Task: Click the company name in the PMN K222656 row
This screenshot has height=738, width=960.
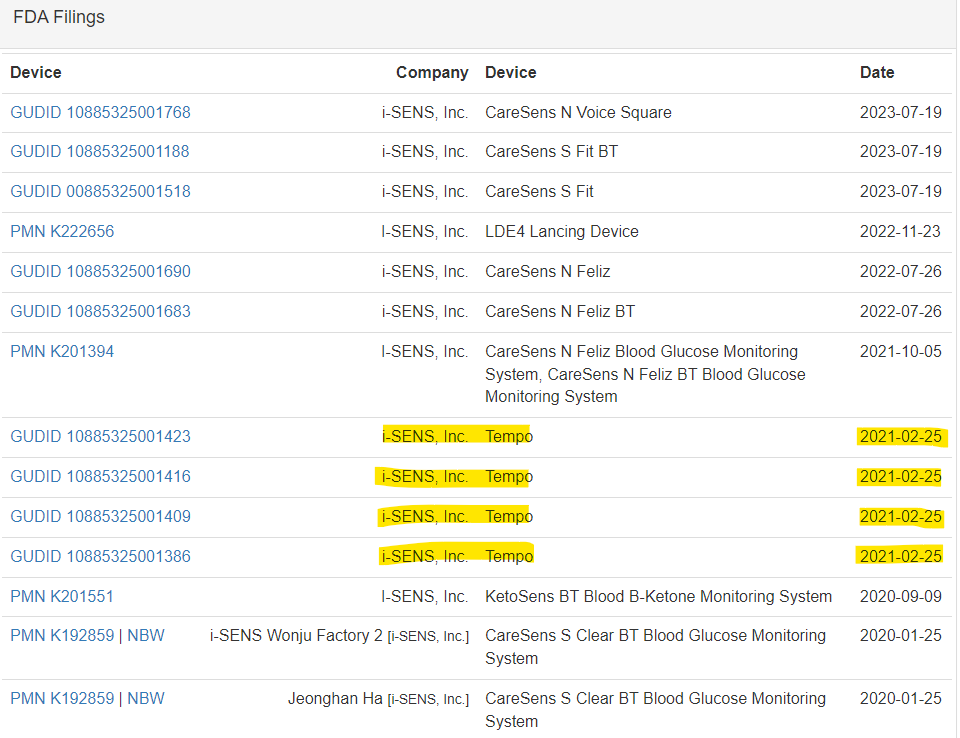Action: pyautogui.click(x=425, y=232)
